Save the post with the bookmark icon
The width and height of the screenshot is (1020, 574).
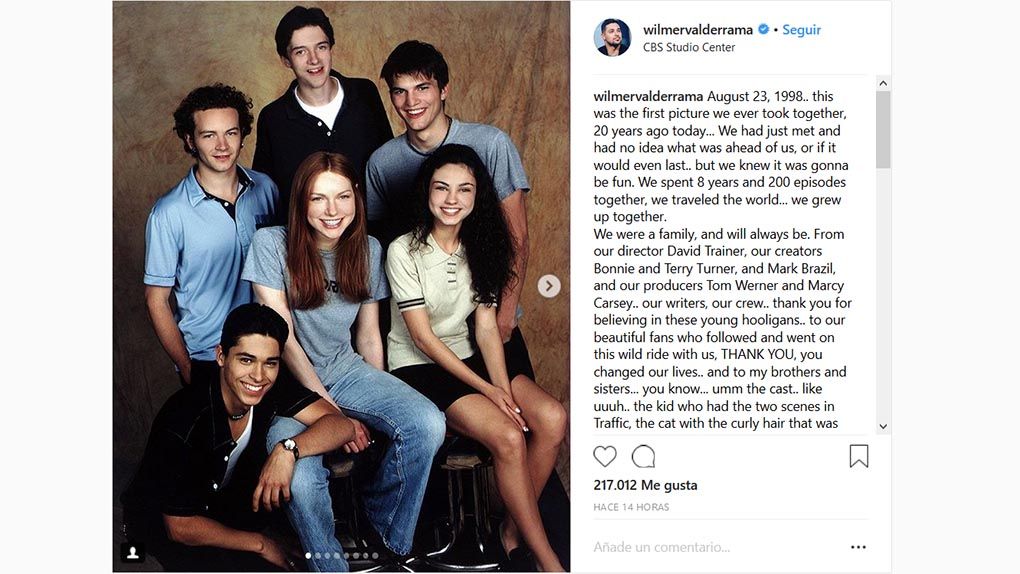coord(858,457)
